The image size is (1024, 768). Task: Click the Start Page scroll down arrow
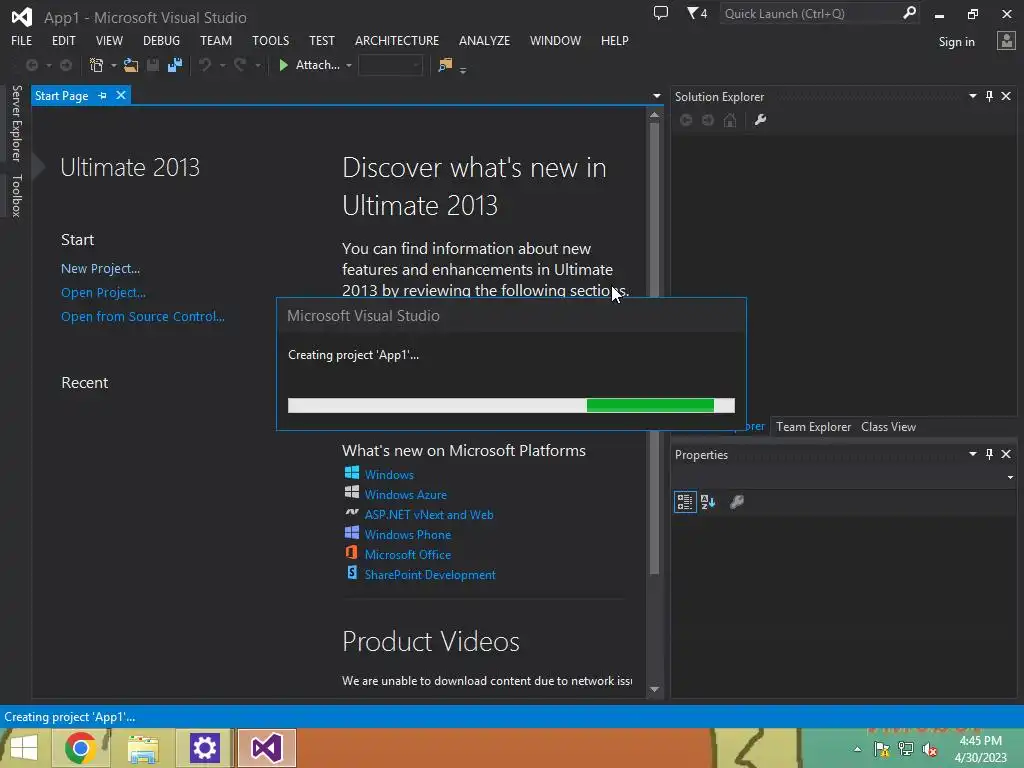point(654,690)
